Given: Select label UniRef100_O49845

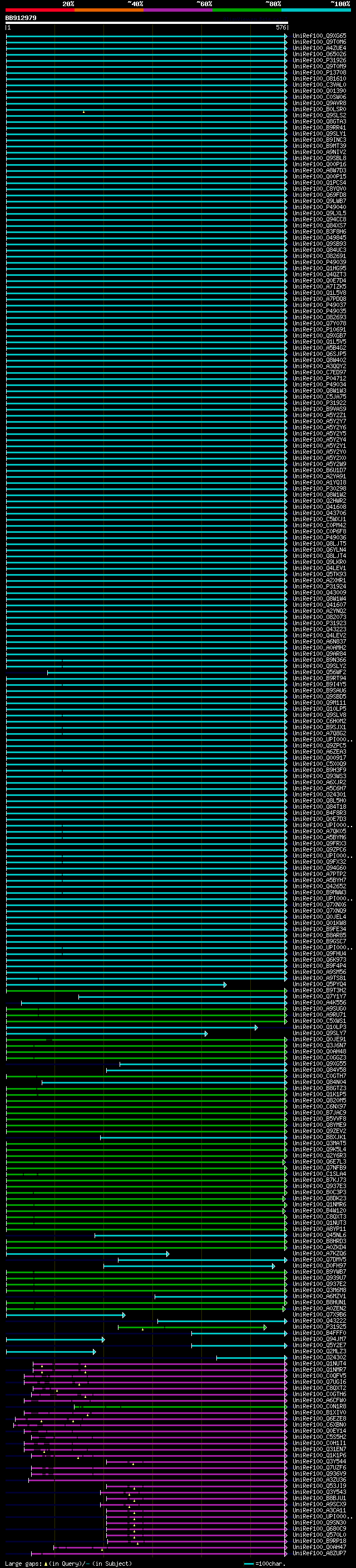Looking at the screenshot, I should pyautogui.click(x=319, y=238).
